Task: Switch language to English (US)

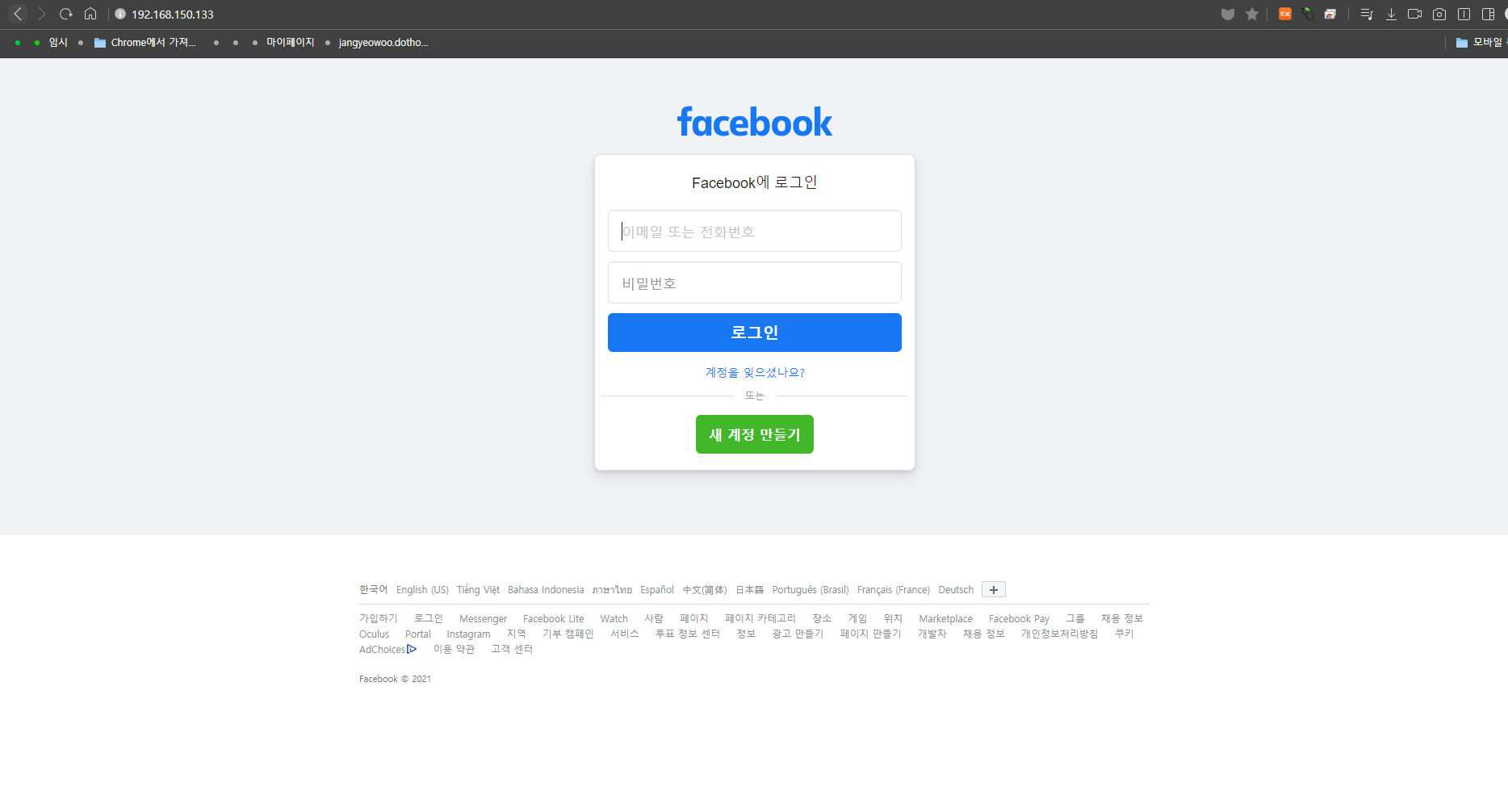Action: 422,590
